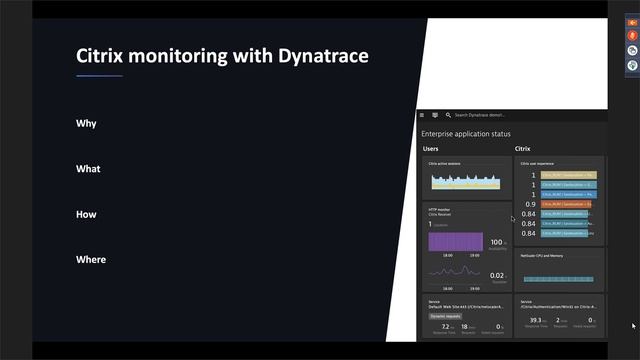Click the red microphone mute button
The height and width of the screenshot is (360, 640).
pos(632,36)
